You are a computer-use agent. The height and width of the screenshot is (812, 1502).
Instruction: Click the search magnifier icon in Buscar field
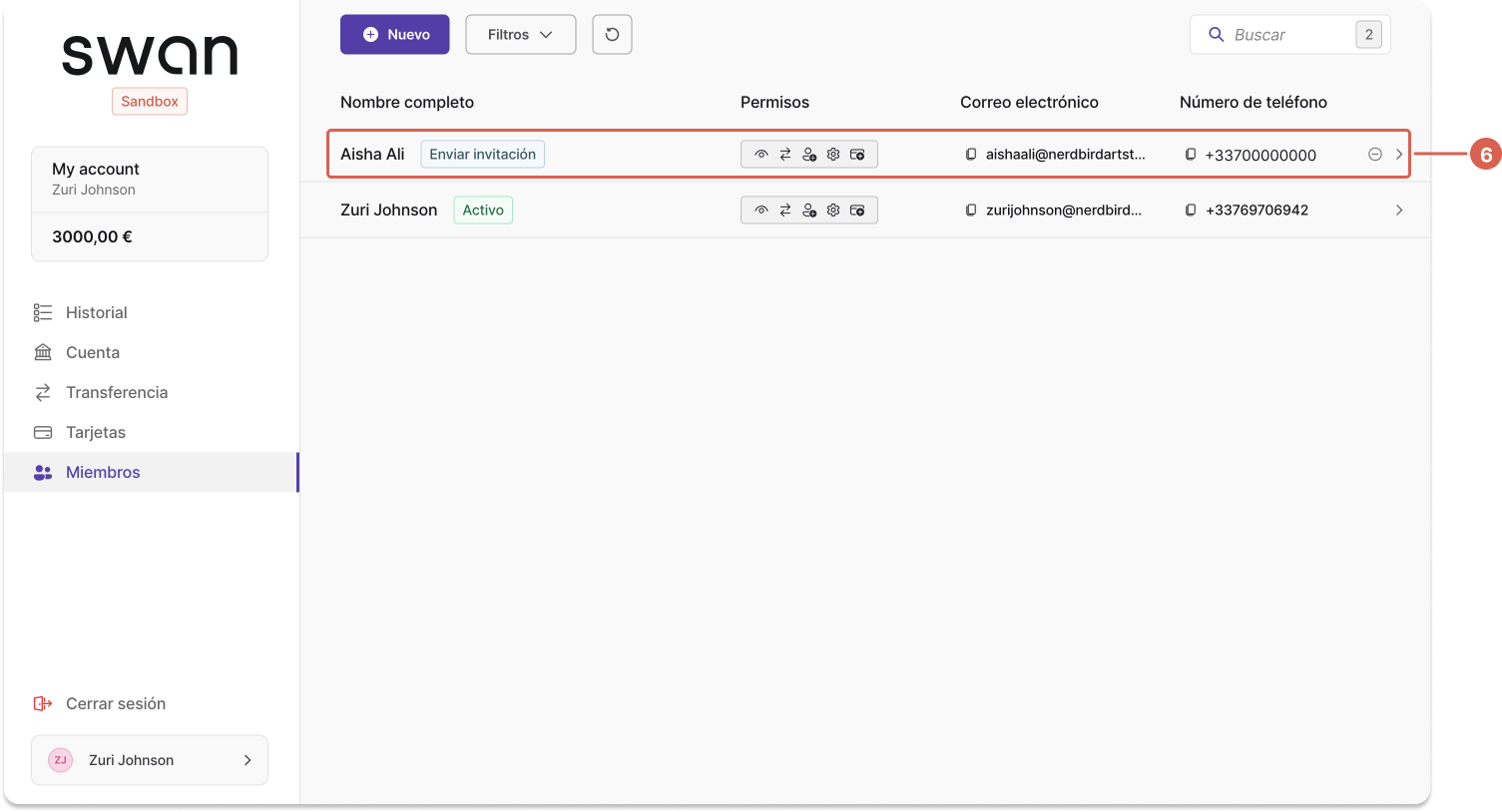(x=1217, y=34)
